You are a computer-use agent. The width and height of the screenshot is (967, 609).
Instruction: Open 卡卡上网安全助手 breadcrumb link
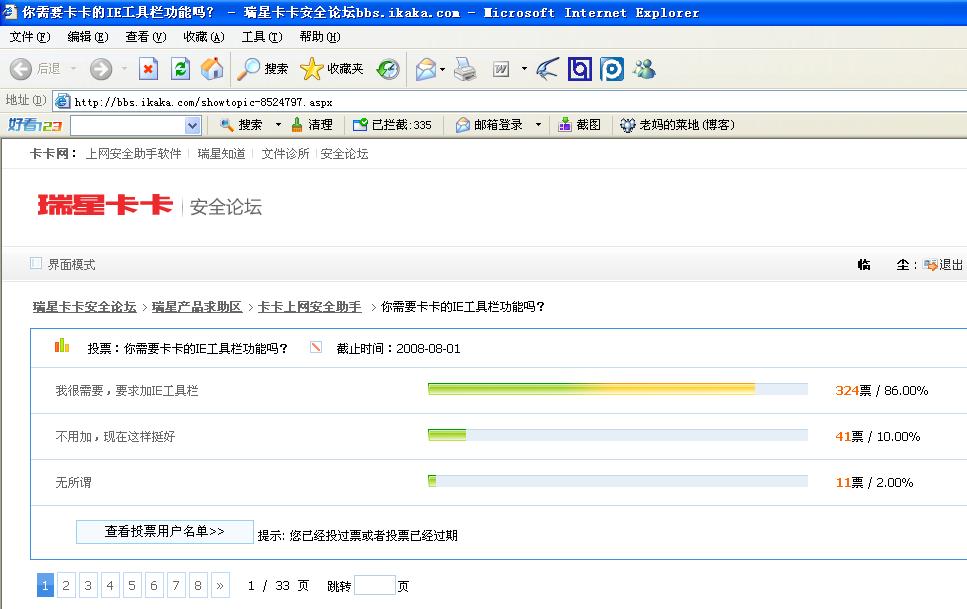(310, 307)
